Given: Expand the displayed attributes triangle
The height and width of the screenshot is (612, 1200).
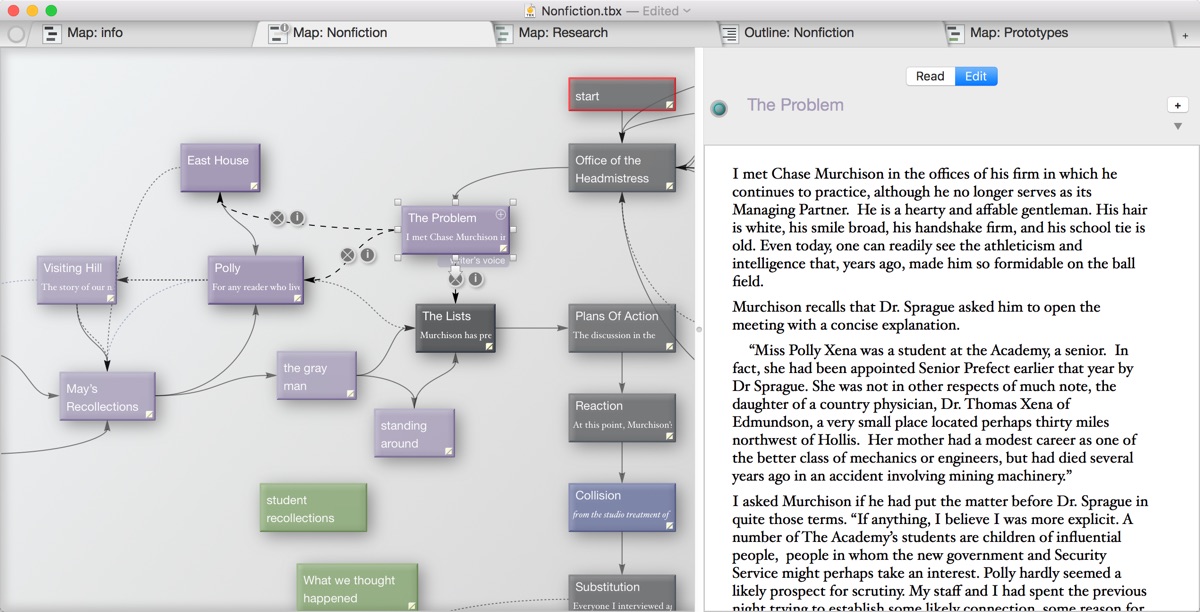Looking at the screenshot, I should click(1177, 127).
